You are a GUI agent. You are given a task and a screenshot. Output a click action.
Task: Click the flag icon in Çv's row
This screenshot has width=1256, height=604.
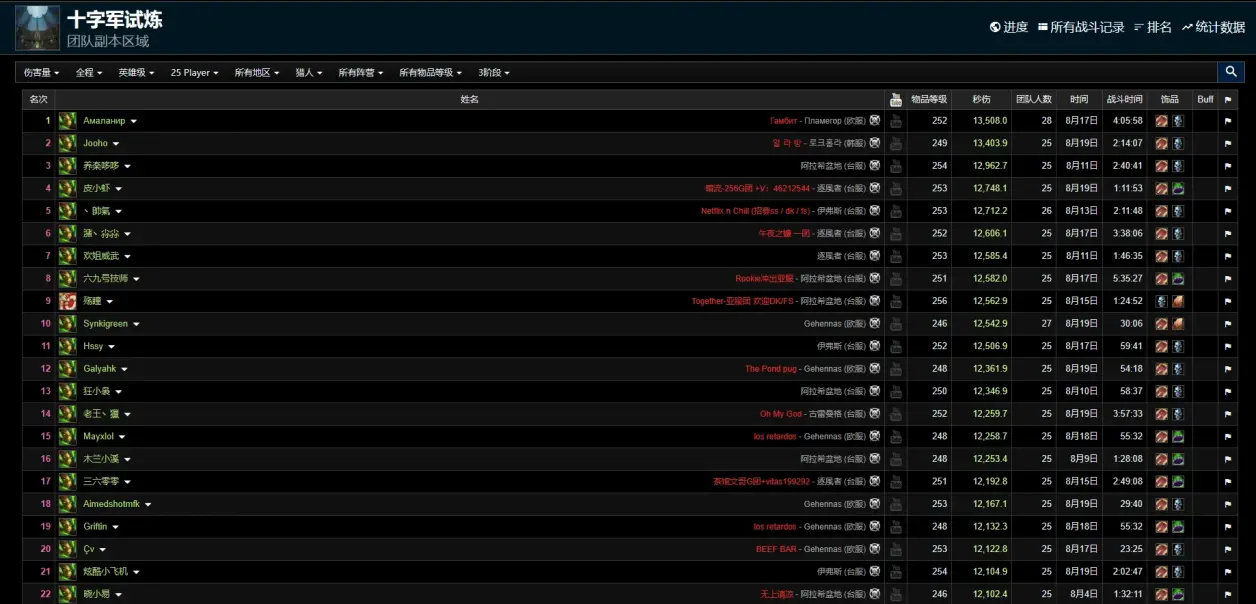1228,549
